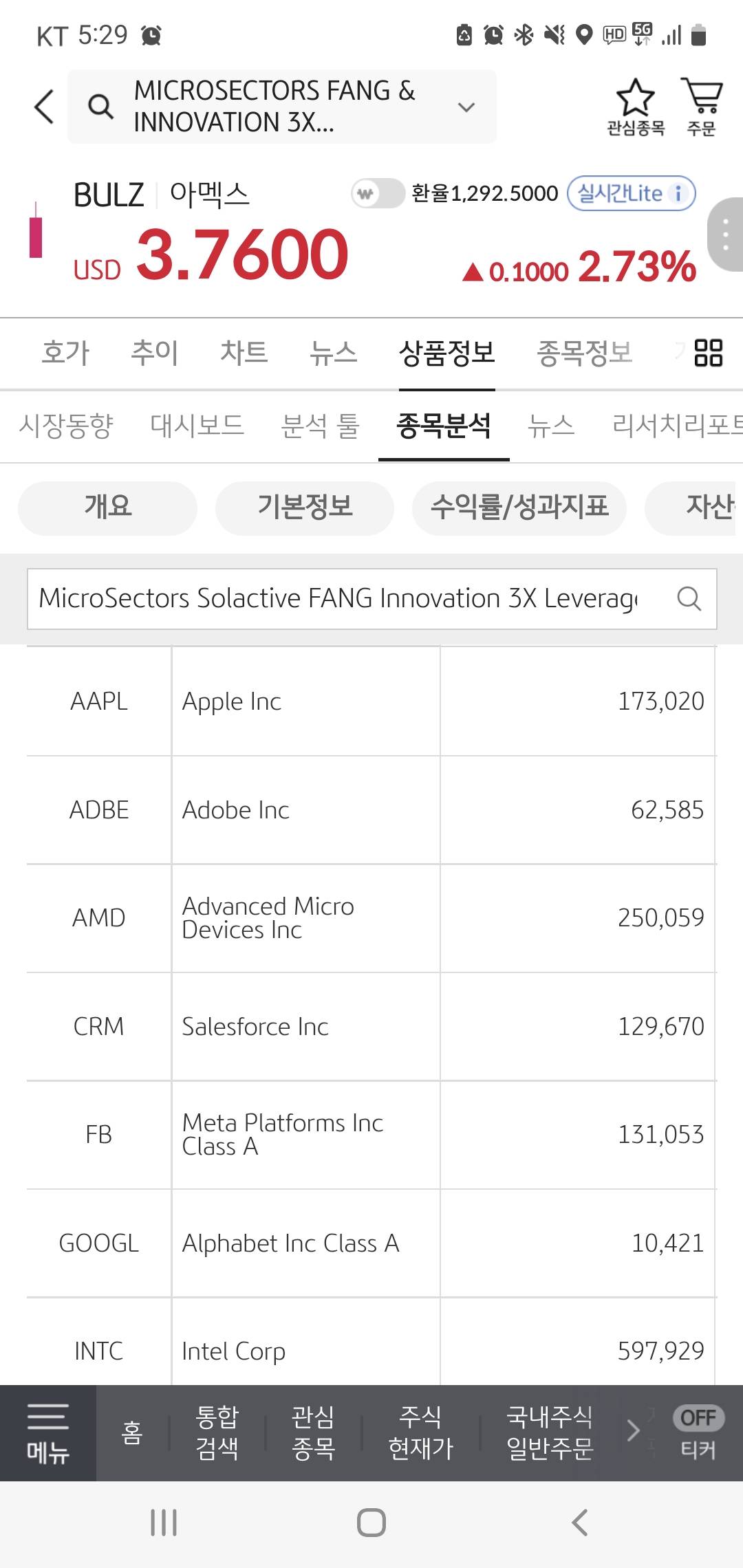Expand the stock name dropdown chevron
Viewport: 743px width, 1568px height.
click(466, 107)
